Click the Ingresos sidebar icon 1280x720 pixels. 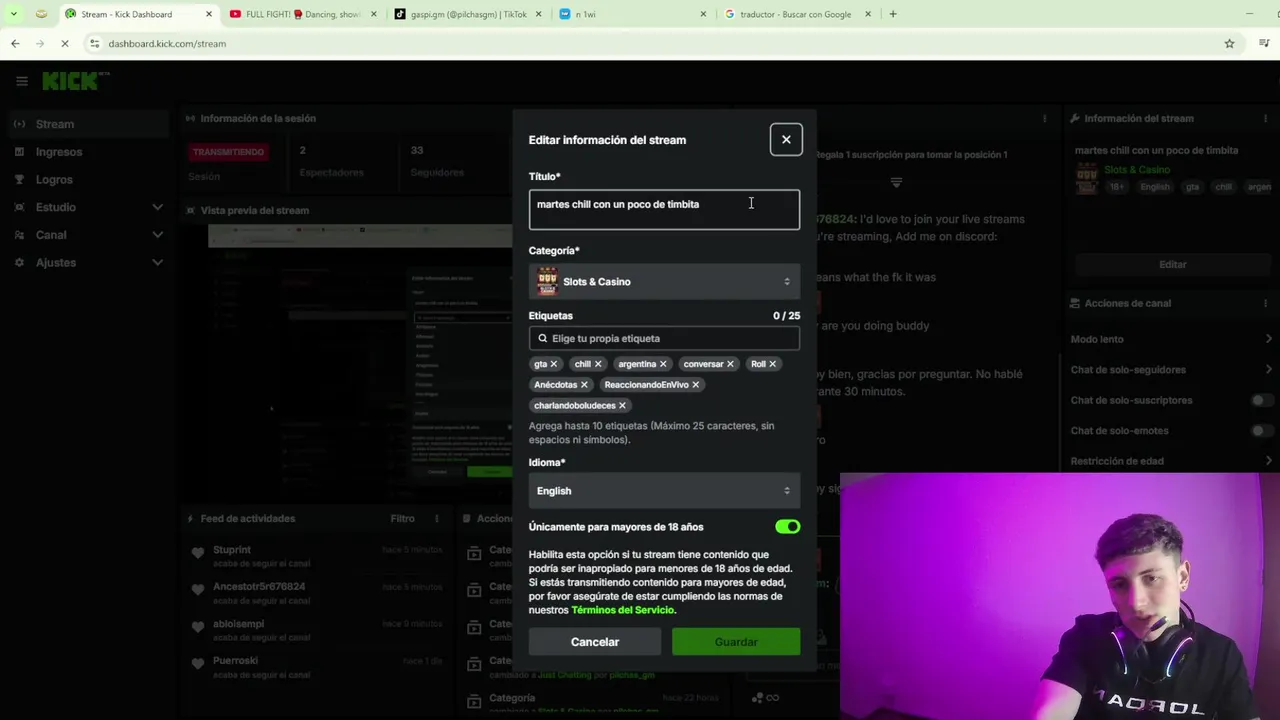19,152
